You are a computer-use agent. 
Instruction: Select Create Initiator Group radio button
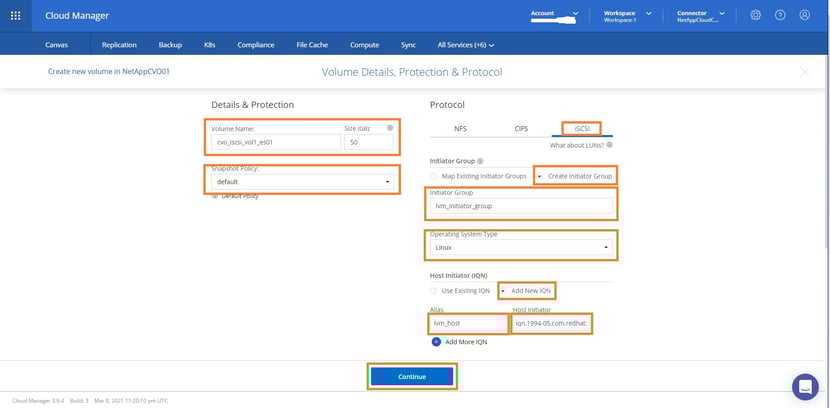coord(541,176)
